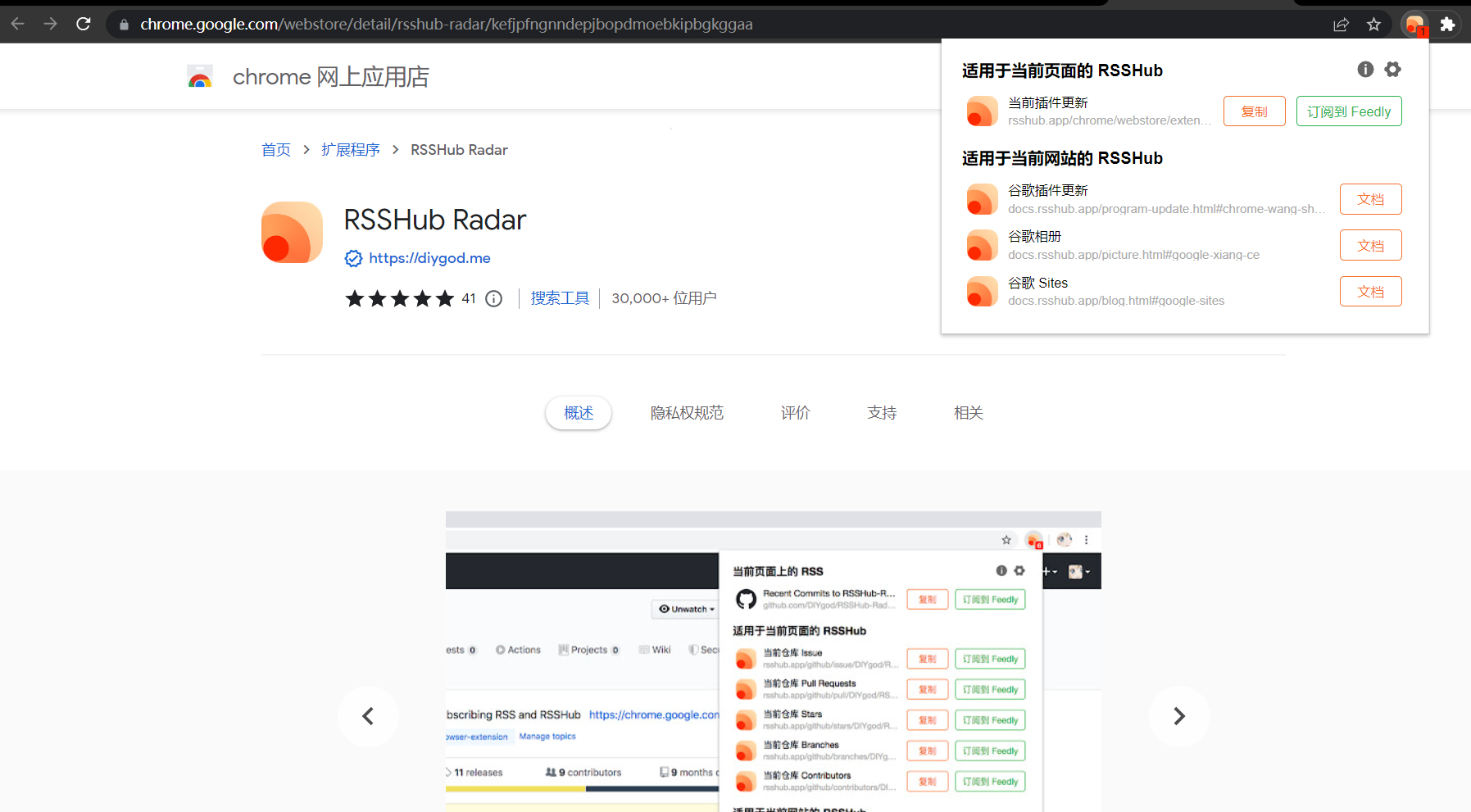Click the address bar URL

click(x=447, y=25)
